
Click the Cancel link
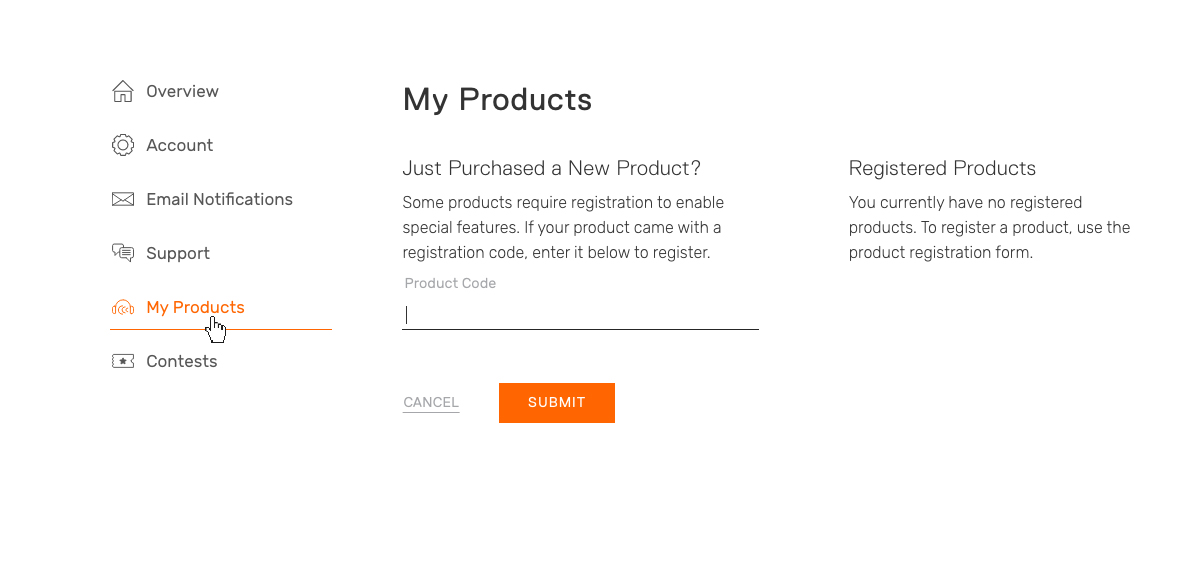coord(431,403)
